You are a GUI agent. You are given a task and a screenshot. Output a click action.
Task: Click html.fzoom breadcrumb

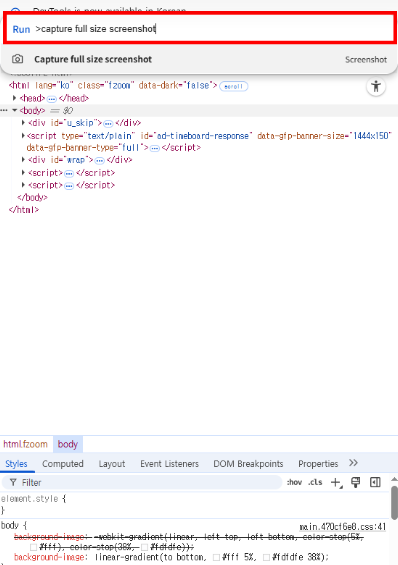26,444
